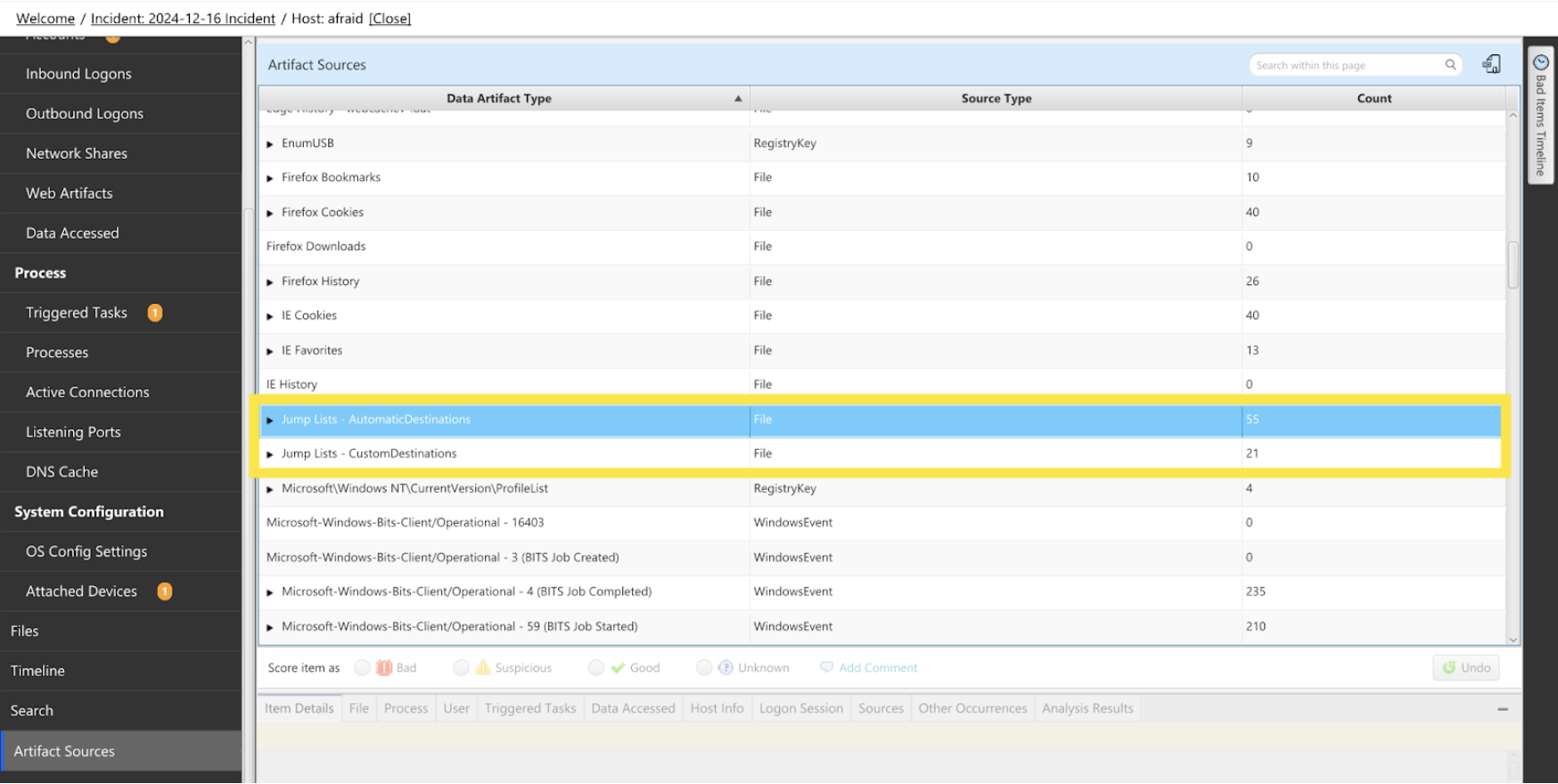Open the Triggered Tasks tab
The height and width of the screenshot is (784, 1558).
click(x=530, y=708)
